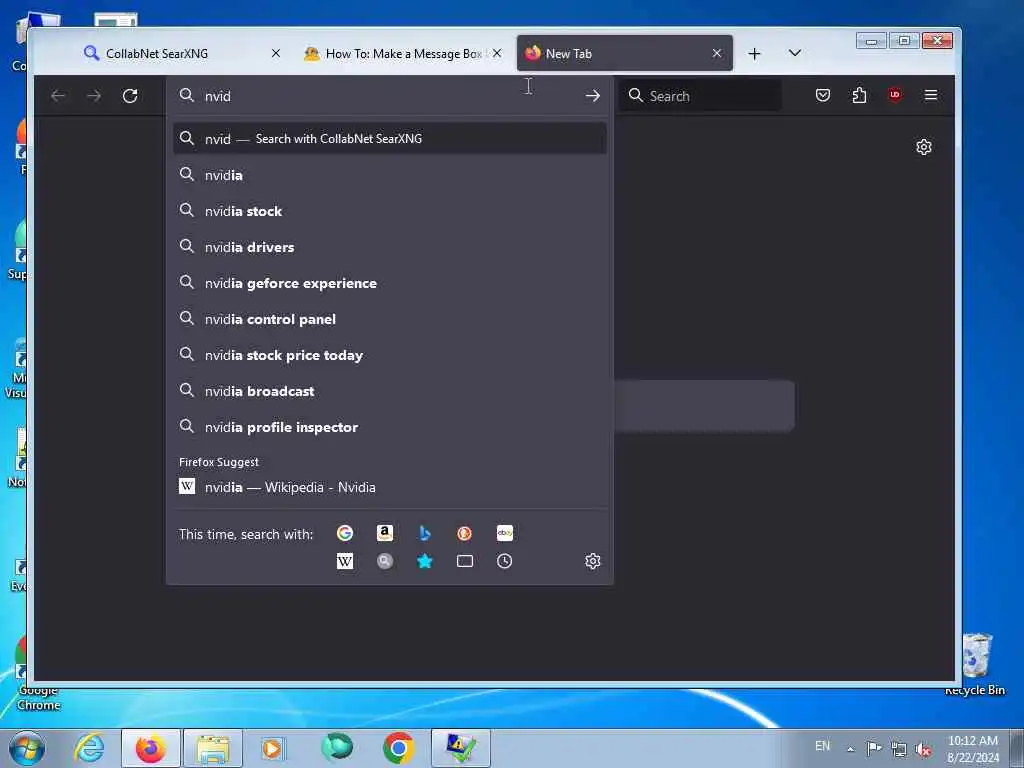The height and width of the screenshot is (768, 1024).
Task: Open Windows Explorer folder in taskbar
Action: coord(213,748)
